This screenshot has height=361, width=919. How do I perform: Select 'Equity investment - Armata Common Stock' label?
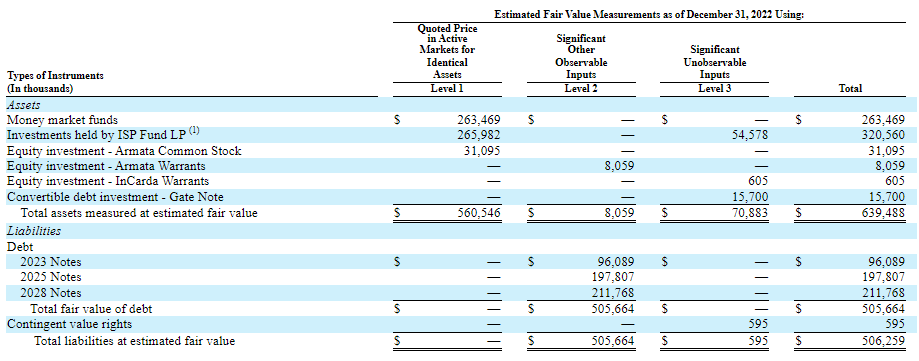(x=124, y=151)
